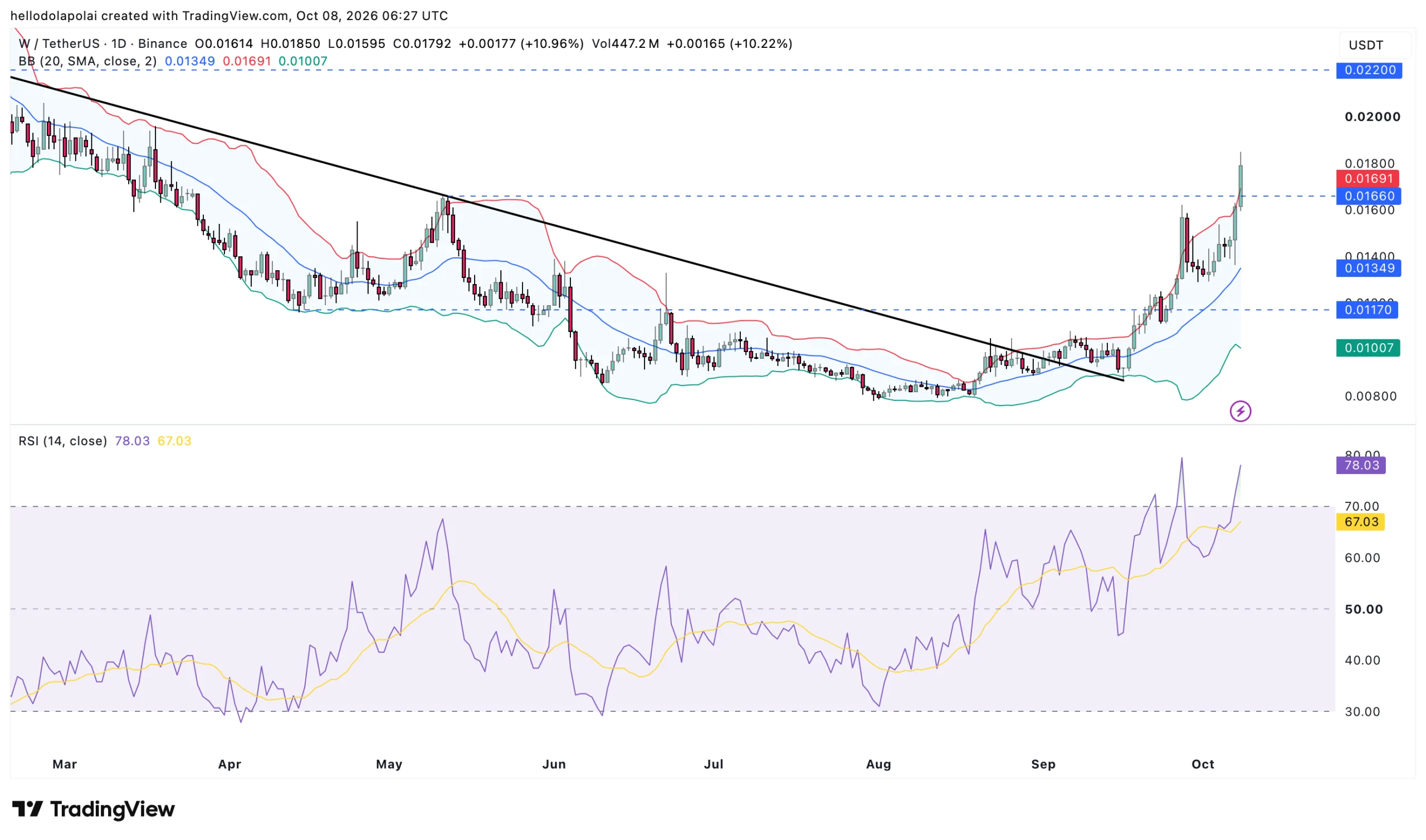Click the Sep label on time axis
Viewport: 1426px width, 840px height.
(x=1043, y=764)
